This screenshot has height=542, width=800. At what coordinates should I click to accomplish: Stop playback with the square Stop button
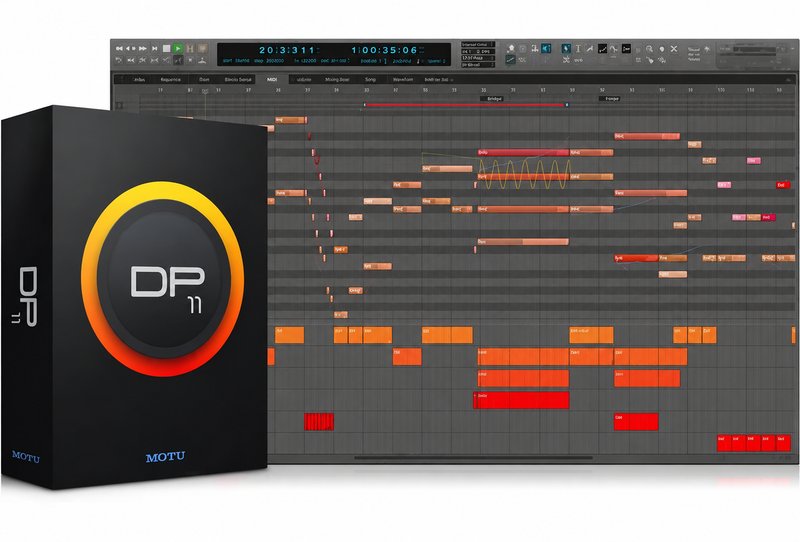coord(166,48)
